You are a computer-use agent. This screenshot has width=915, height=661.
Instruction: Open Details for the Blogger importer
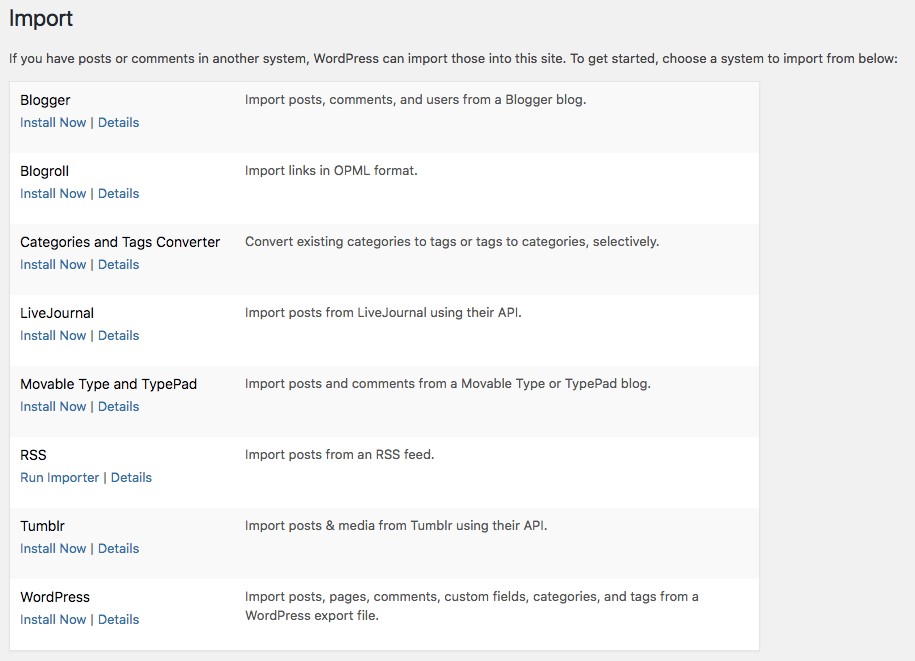pyautogui.click(x=118, y=123)
